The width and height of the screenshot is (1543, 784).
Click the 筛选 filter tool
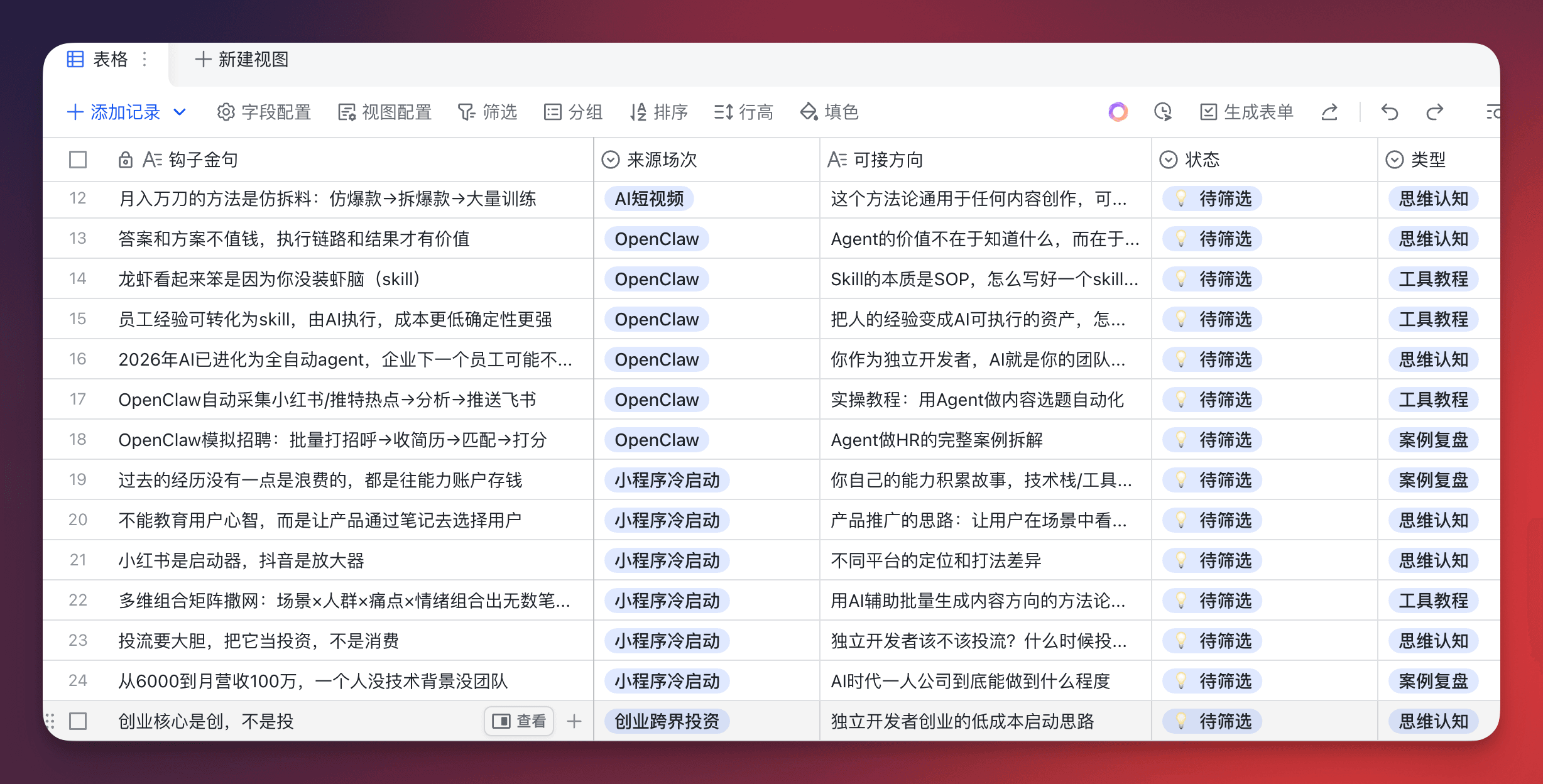tap(488, 112)
